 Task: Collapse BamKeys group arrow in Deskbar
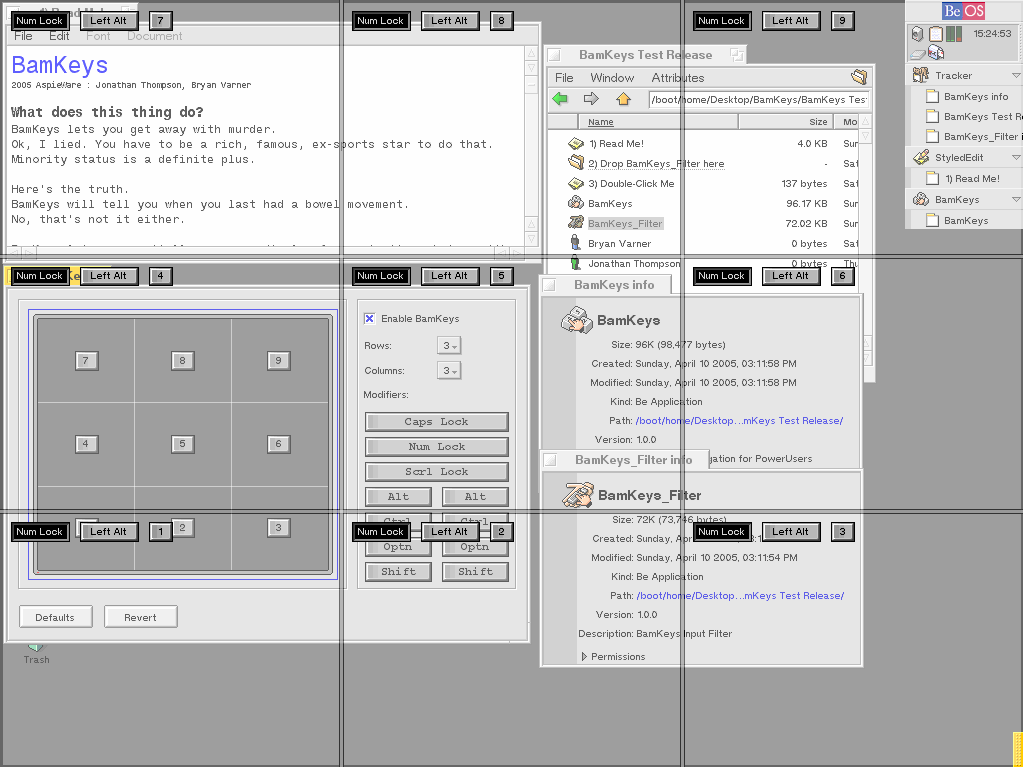[1016, 199]
